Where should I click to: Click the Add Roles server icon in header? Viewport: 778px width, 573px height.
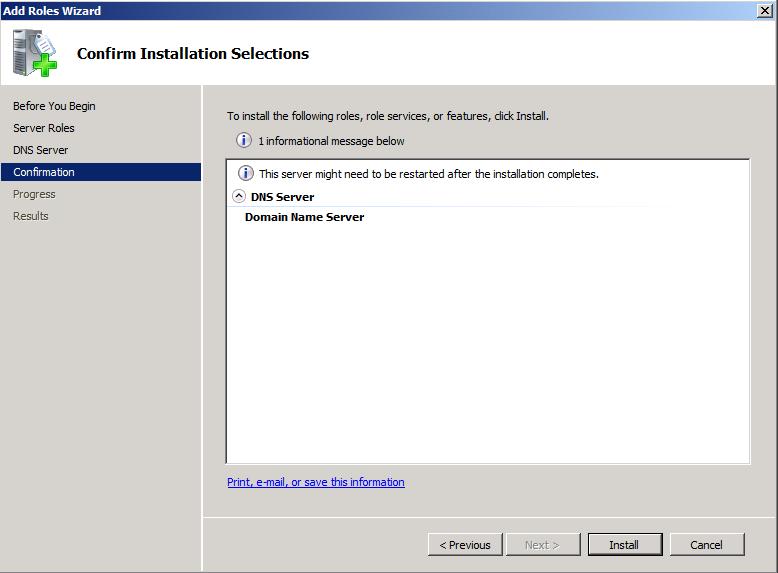point(35,53)
